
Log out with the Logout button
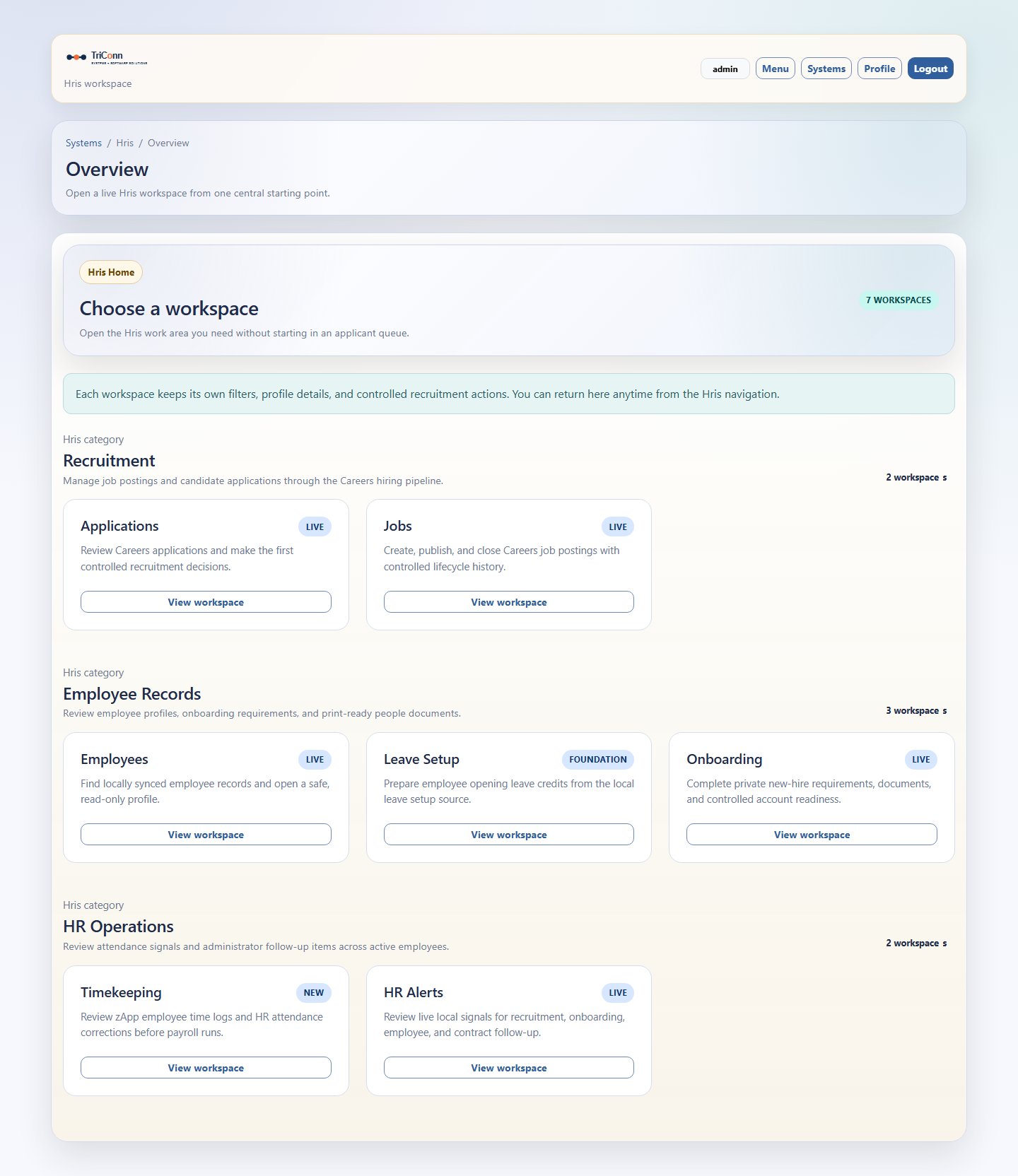click(x=930, y=69)
